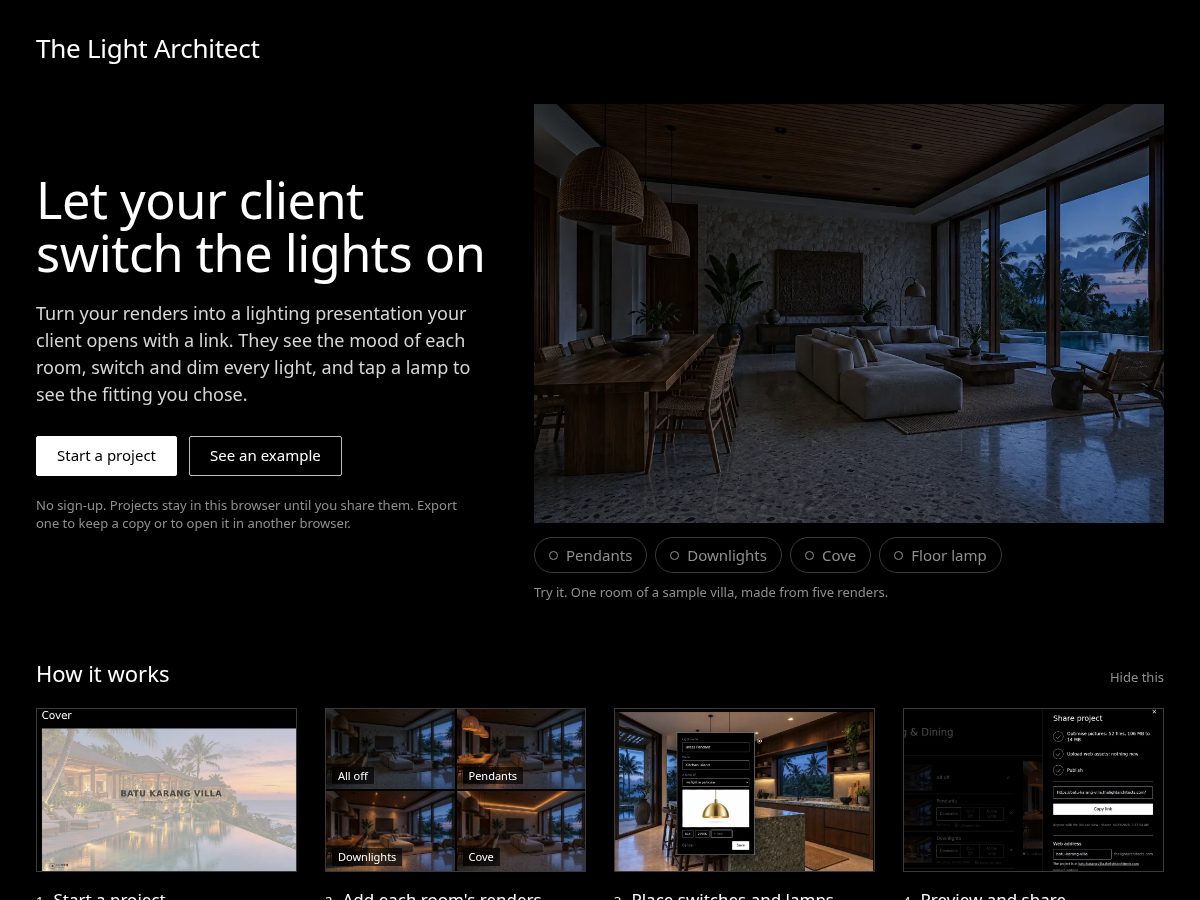Turn on the Floor lamp toggle
The width and height of the screenshot is (1200, 900).
point(940,555)
